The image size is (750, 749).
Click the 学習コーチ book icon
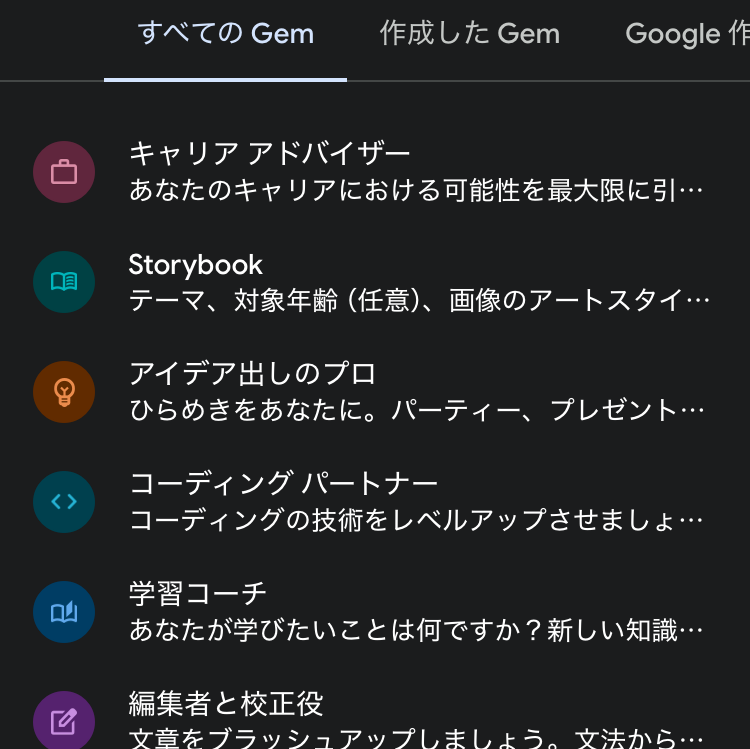pos(64,612)
